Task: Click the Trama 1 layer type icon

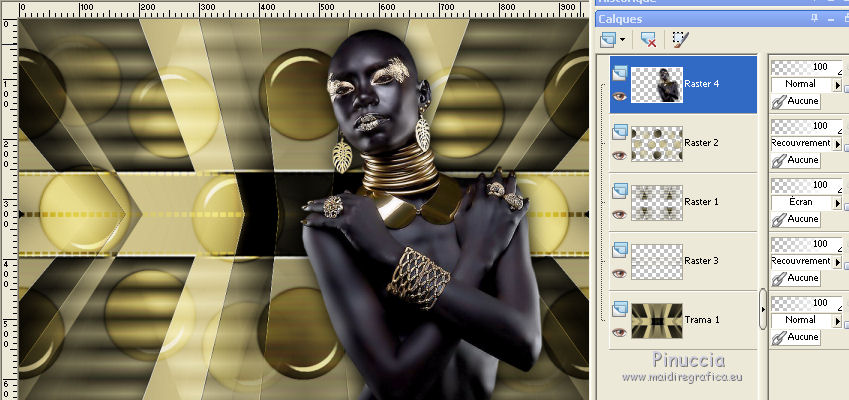Action: coord(620,309)
